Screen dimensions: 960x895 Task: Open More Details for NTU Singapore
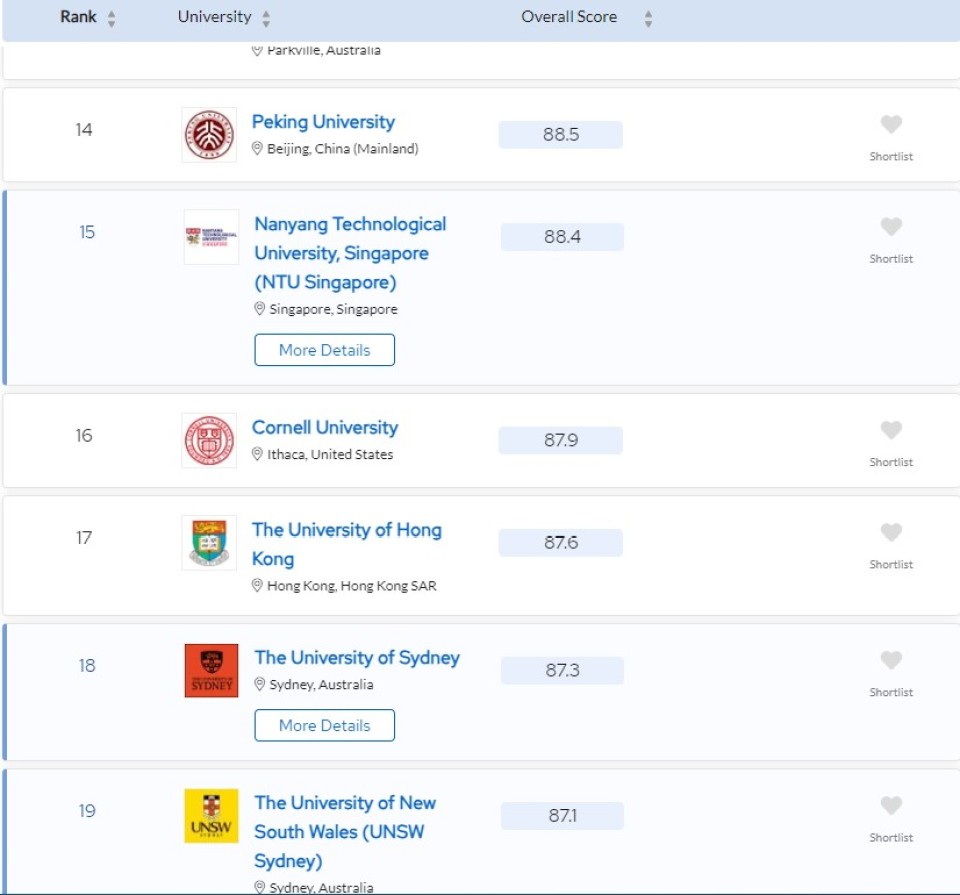point(325,350)
